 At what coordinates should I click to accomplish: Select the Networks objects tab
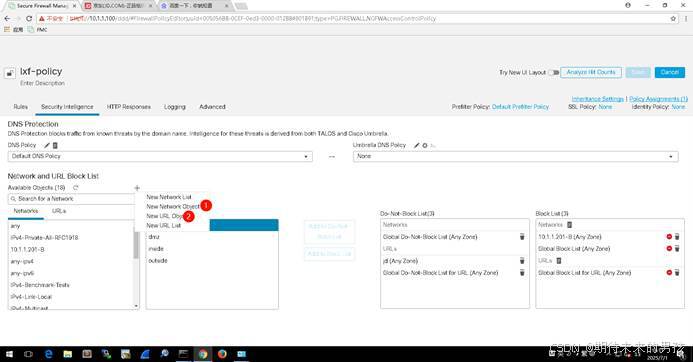pos(26,211)
